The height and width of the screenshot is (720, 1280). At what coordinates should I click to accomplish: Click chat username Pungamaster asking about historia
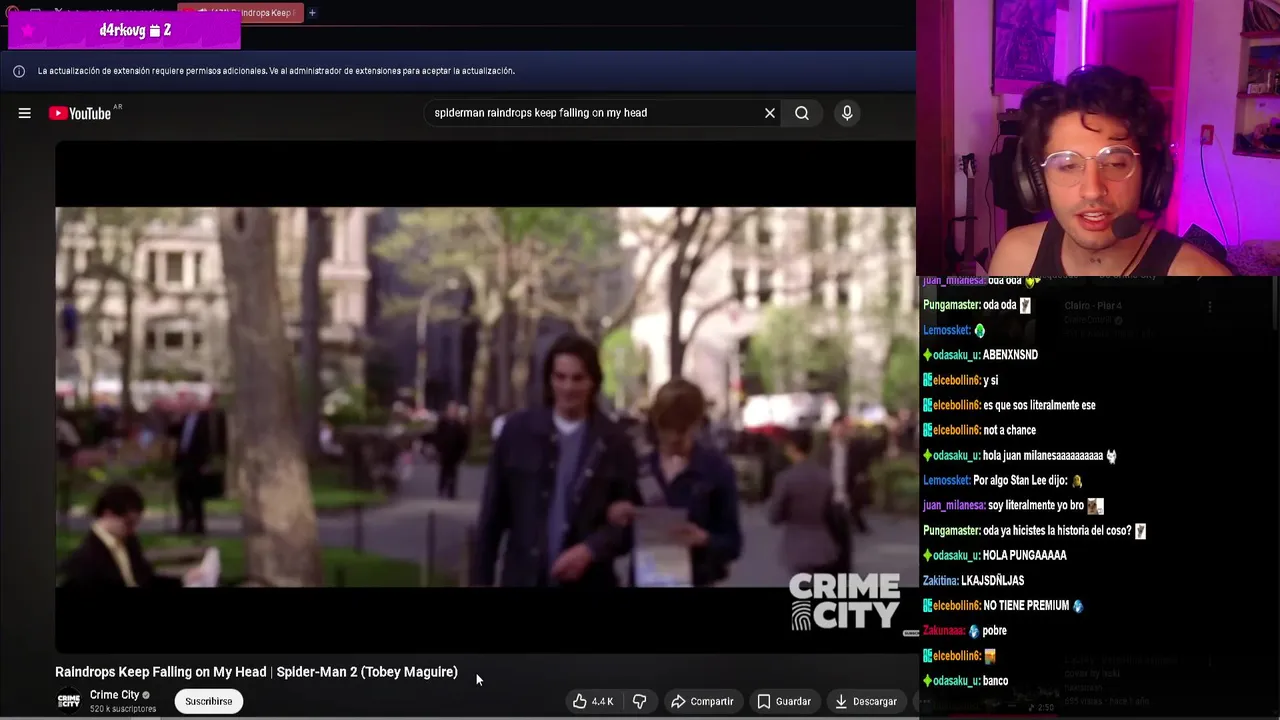click(951, 530)
